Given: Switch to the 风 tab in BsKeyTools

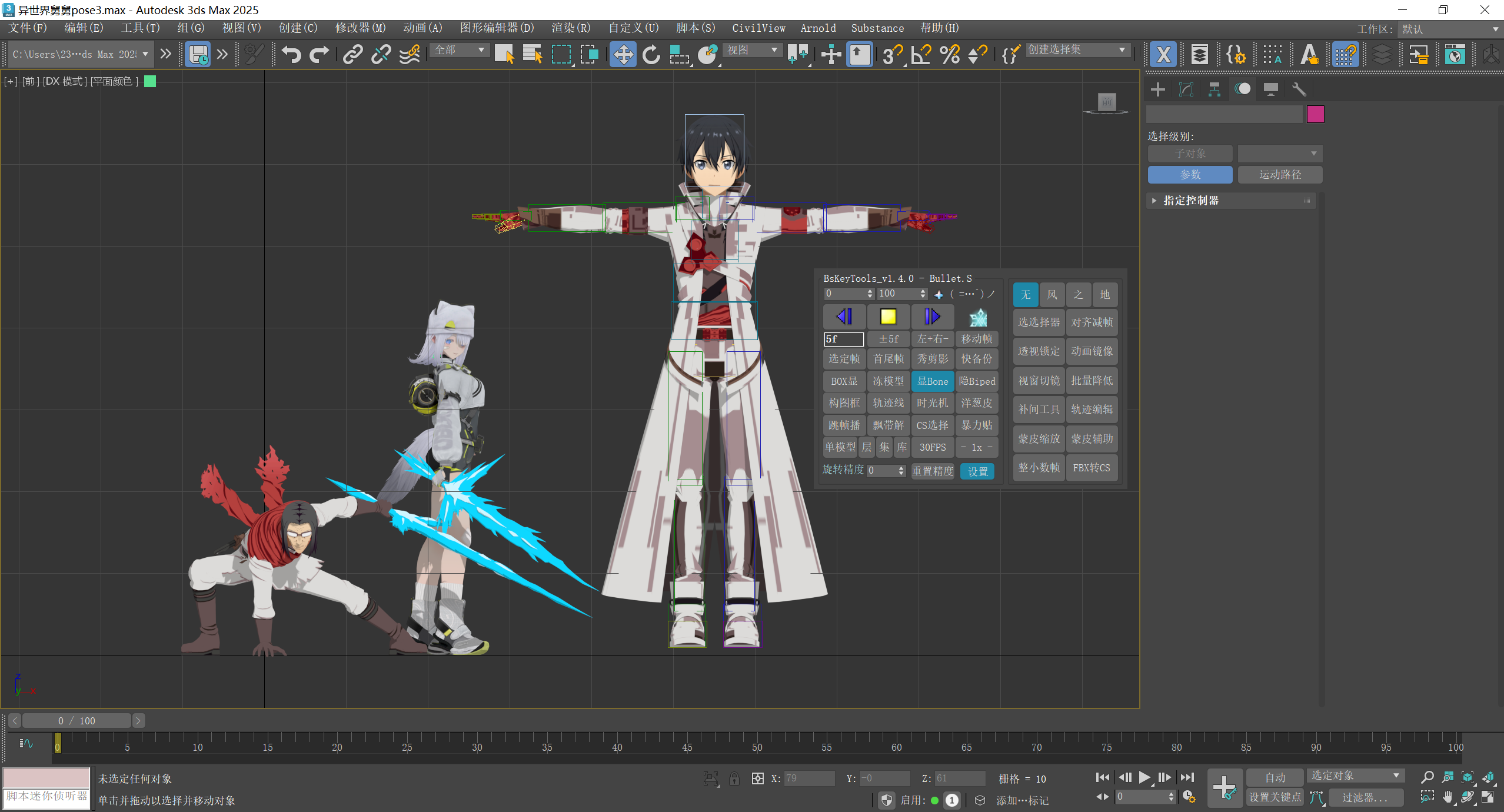Looking at the screenshot, I should pyautogui.click(x=1052, y=295).
